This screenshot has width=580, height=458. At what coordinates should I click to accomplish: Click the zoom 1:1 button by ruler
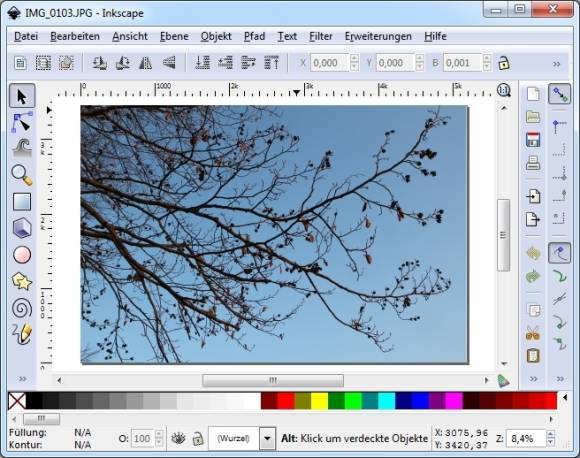click(x=503, y=90)
